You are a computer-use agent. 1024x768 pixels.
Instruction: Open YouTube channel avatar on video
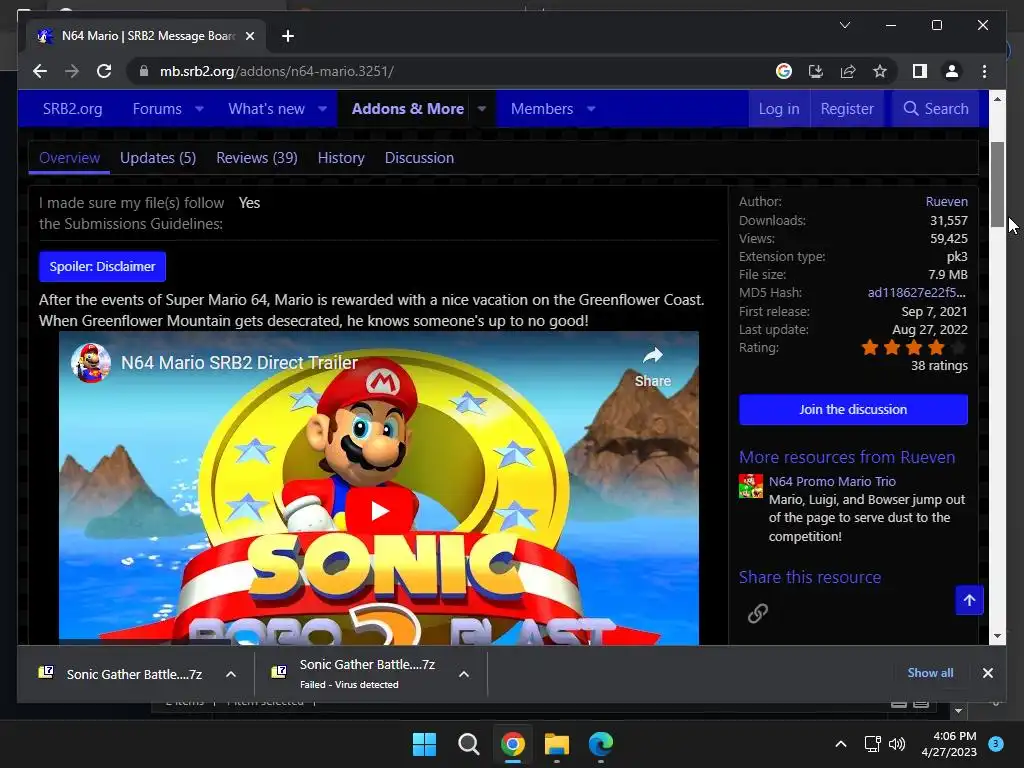90,362
